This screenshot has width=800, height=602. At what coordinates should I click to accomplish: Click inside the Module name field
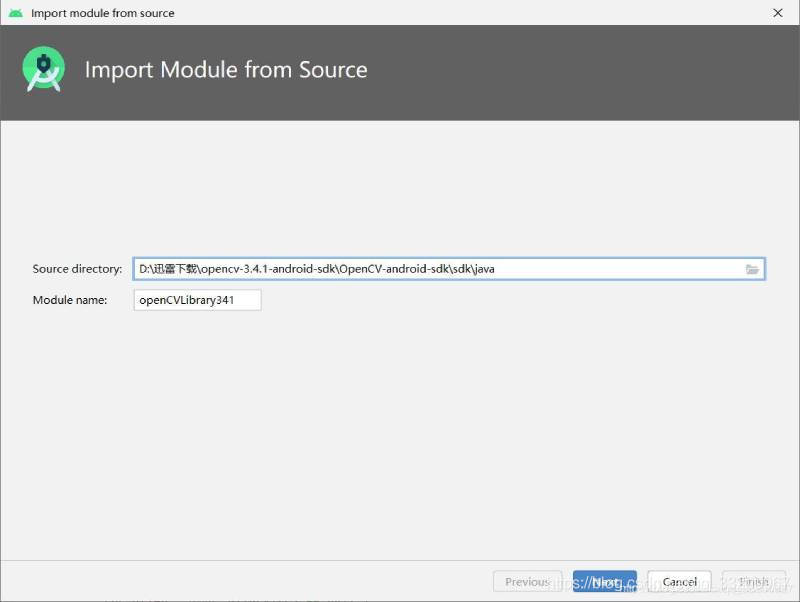click(x=197, y=300)
